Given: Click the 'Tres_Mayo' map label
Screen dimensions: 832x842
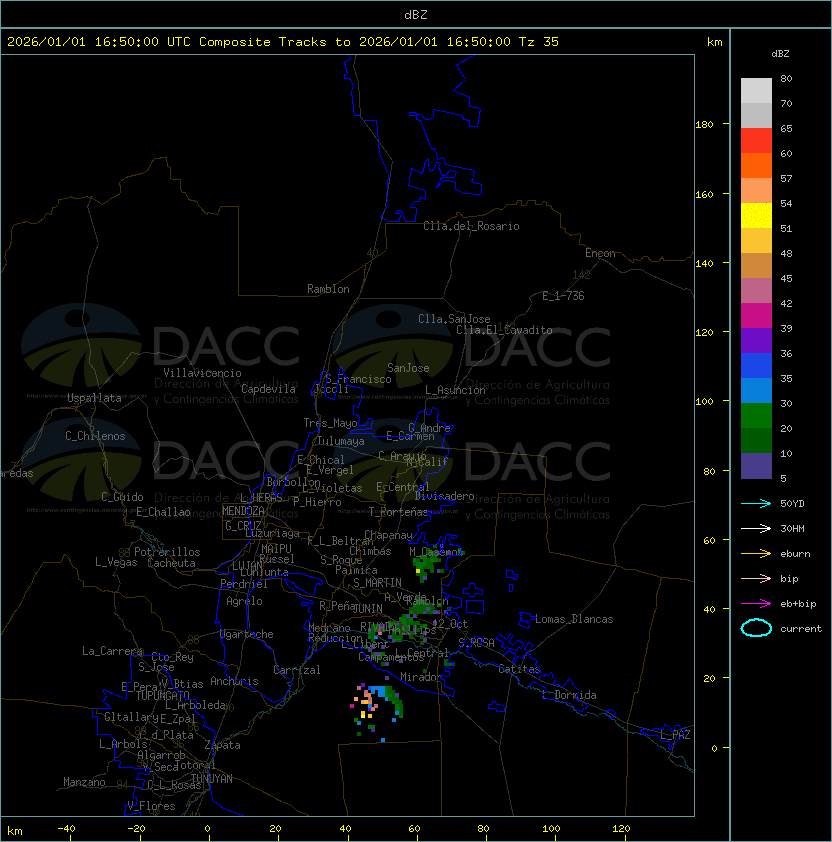Looking at the screenshot, I should point(330,423).
